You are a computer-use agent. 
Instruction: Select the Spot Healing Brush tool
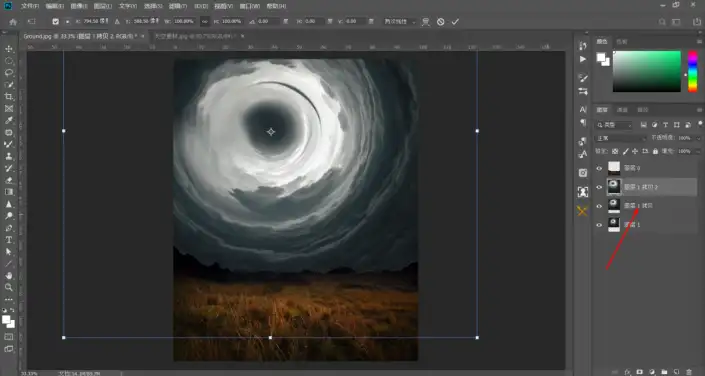pos(9,133)
